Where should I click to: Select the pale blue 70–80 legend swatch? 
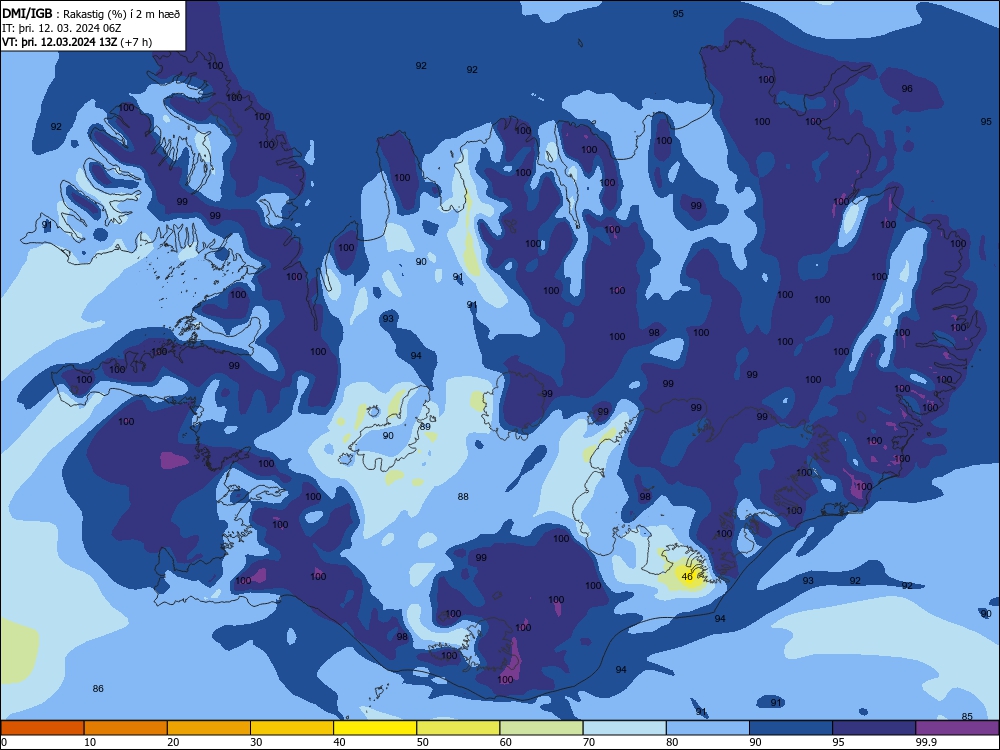coord(624,728)
